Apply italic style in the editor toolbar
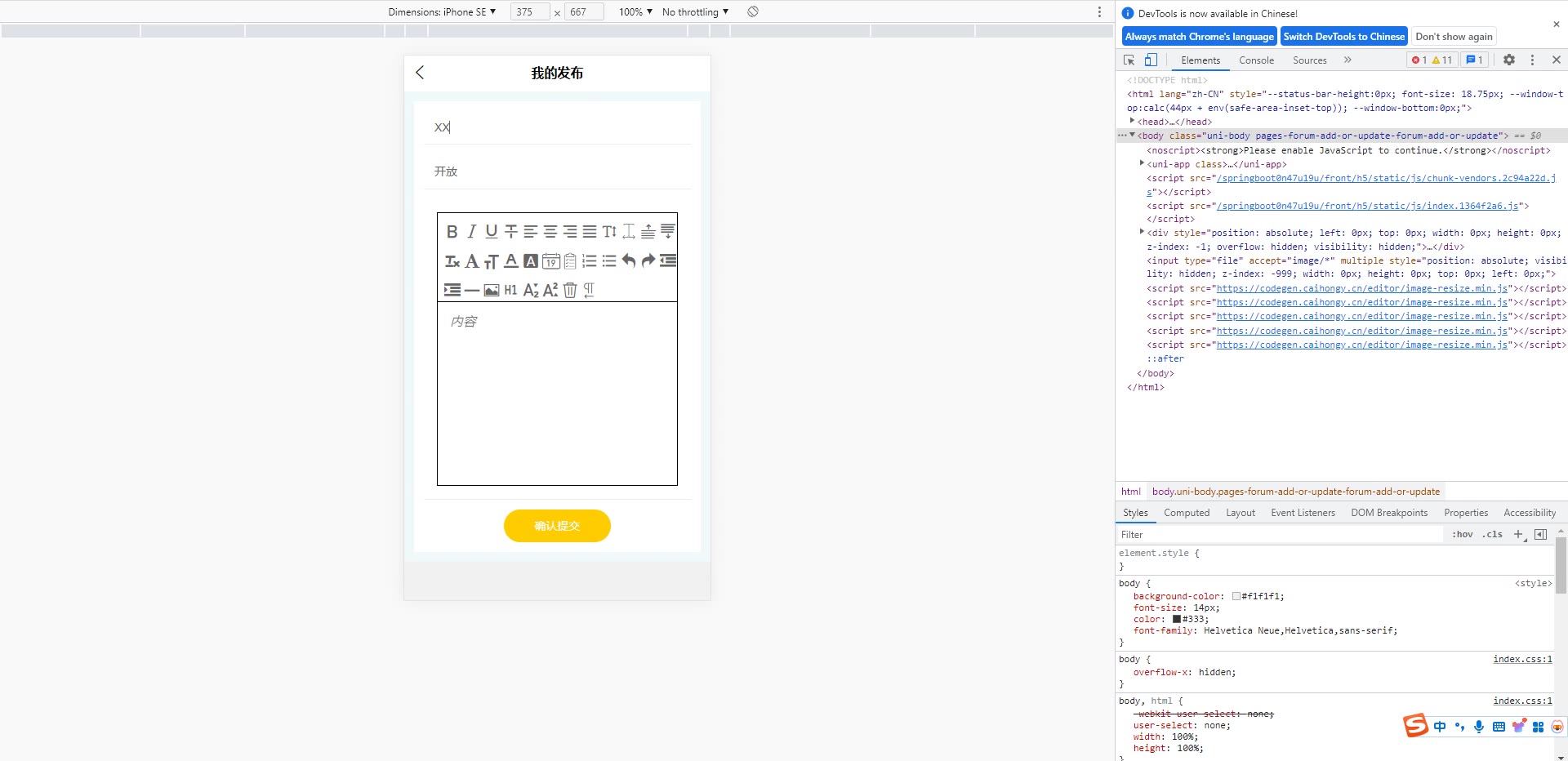 click(x=471, y=232)
